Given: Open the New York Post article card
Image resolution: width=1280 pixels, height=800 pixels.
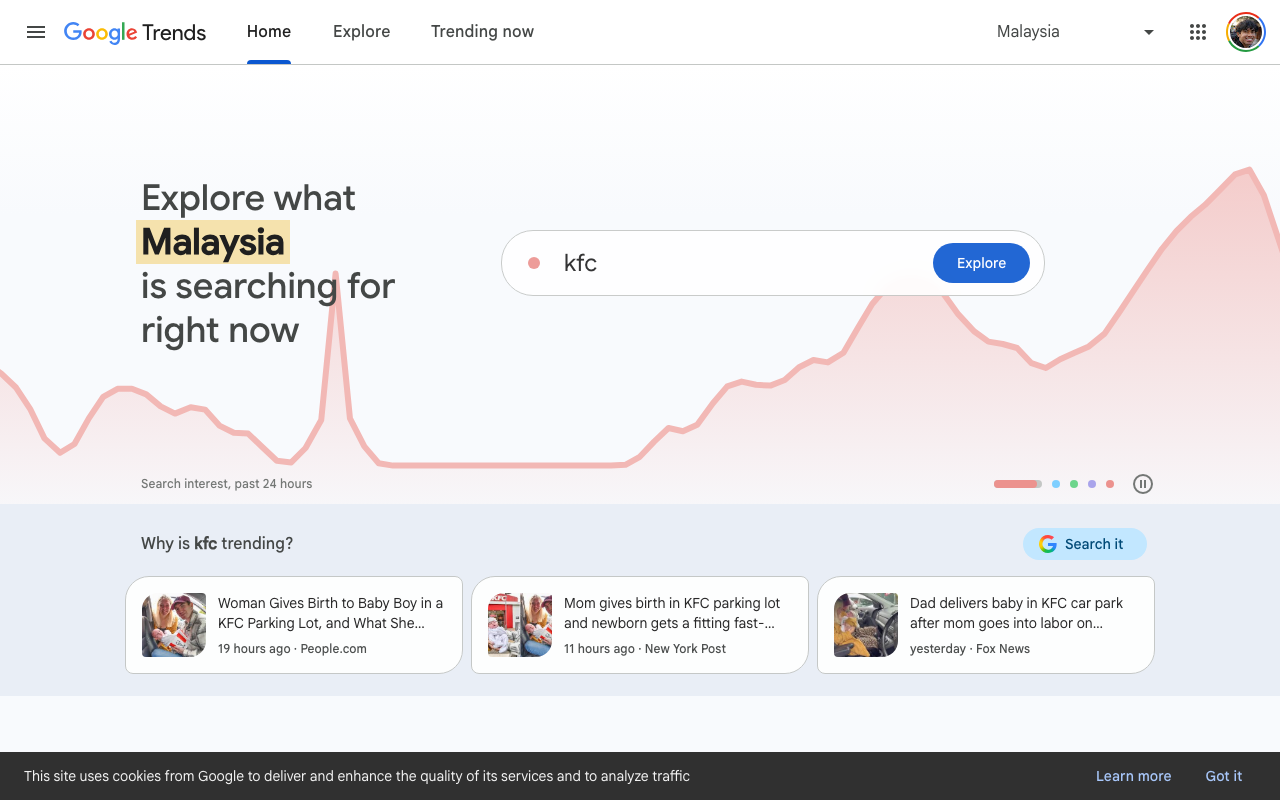Looking at the screenshot, I should tap(640, 625).
